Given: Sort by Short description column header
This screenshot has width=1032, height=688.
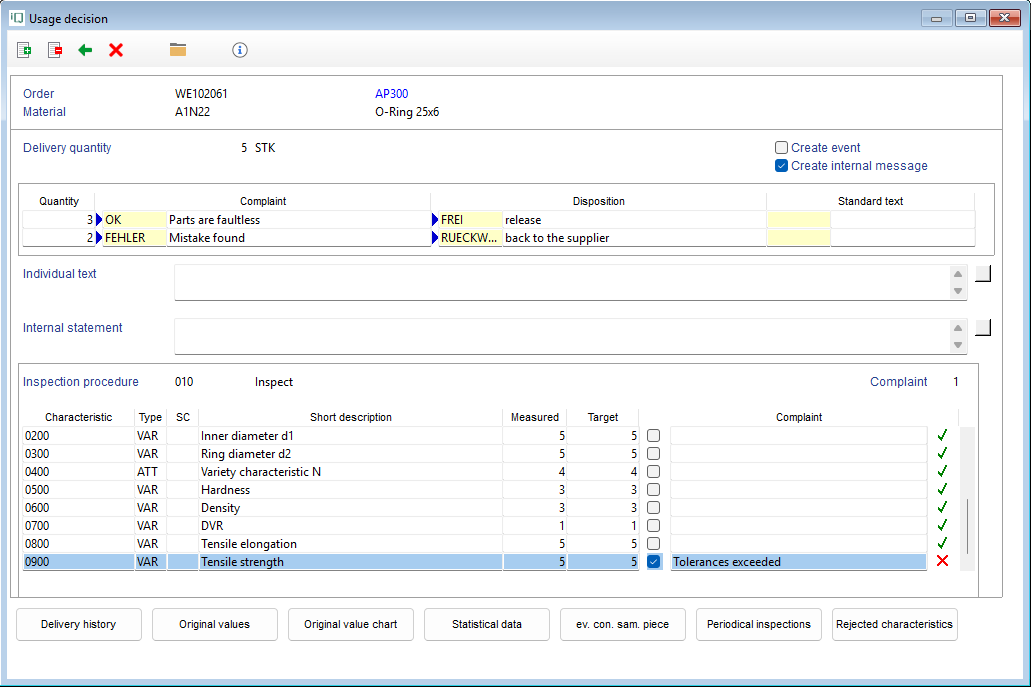Looking at the screenshot, I should [x=350, y=417].
